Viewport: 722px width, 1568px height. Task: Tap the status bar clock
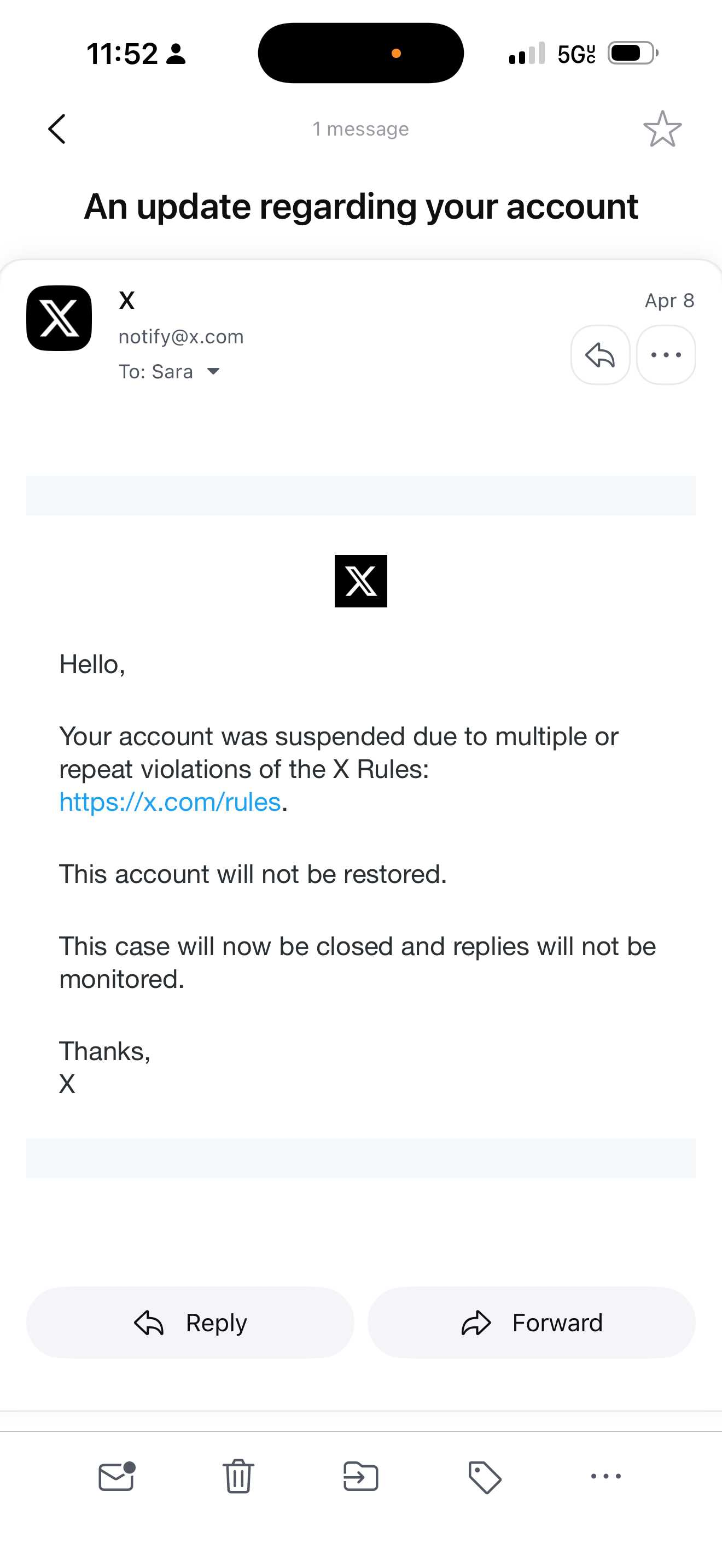[x=123, y=54]
